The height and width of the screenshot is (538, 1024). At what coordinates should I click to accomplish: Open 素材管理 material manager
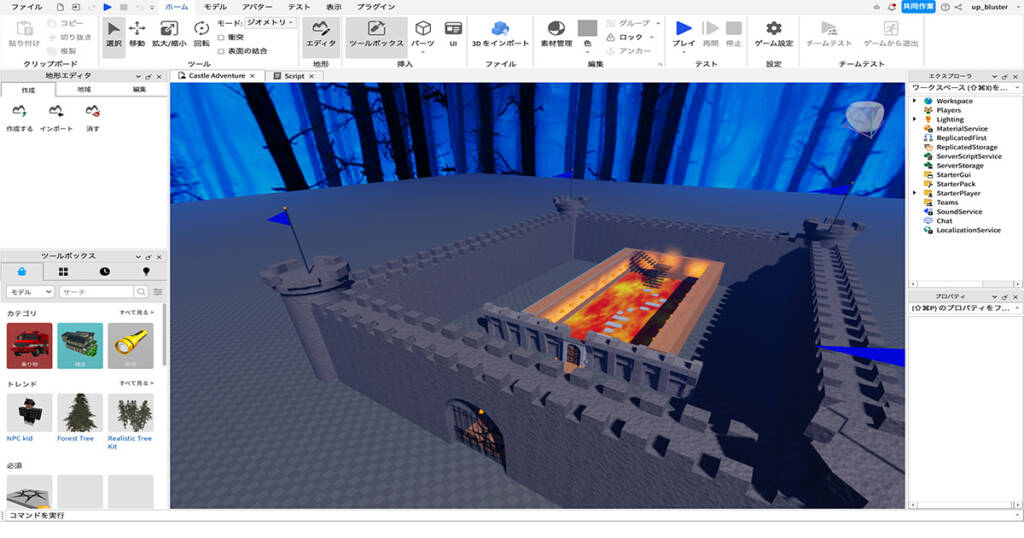(556, 34)
